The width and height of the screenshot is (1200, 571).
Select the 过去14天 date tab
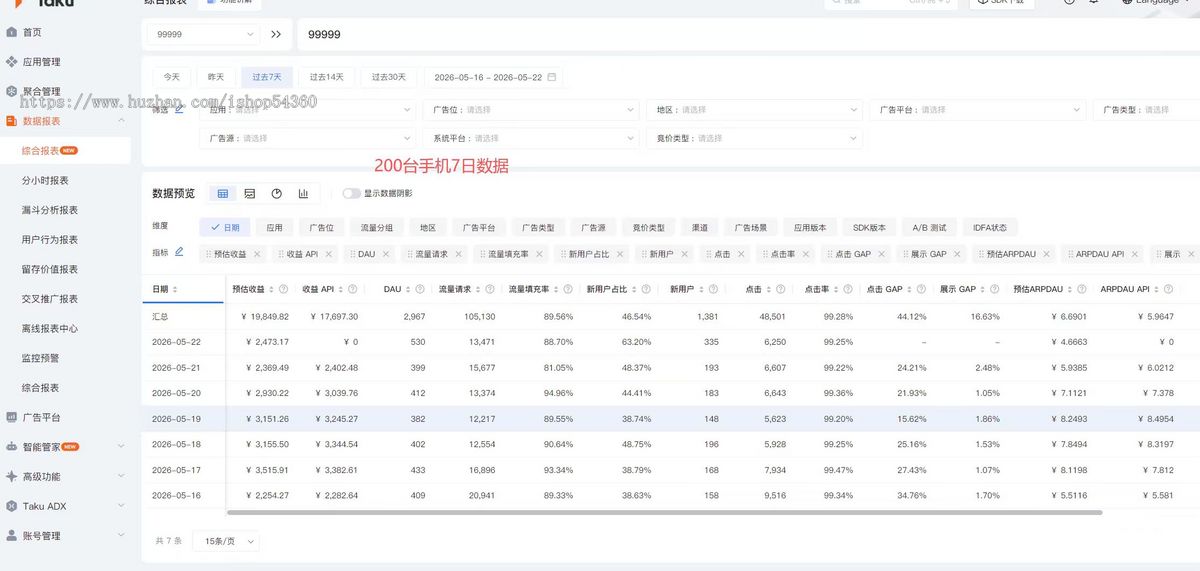point(327,76)
